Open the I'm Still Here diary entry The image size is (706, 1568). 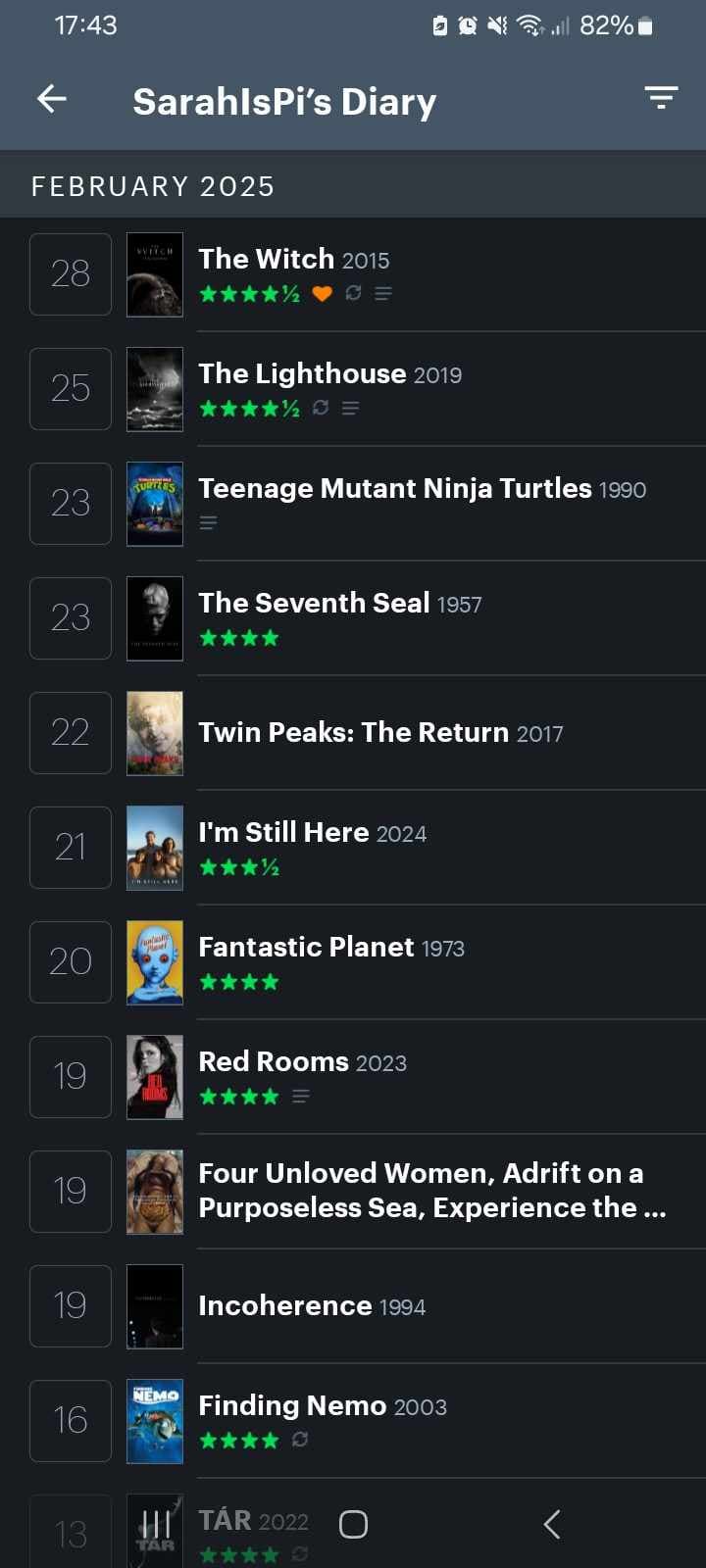coord(312,833)
